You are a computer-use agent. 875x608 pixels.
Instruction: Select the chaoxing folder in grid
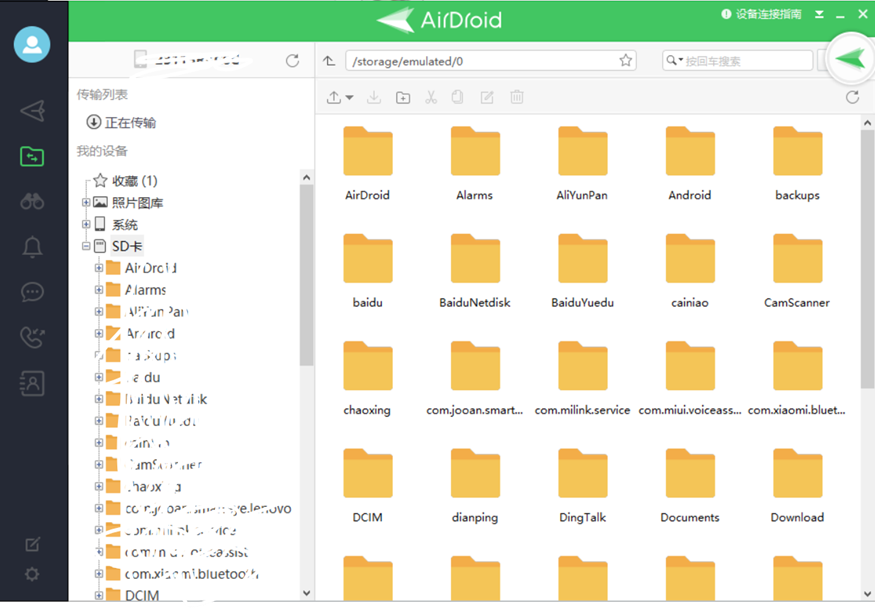pyautogui.click(x=367, y=378)
